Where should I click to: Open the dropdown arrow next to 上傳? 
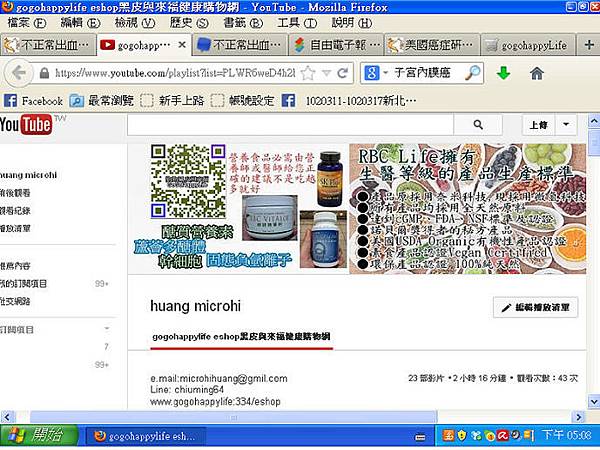click(x=566, y=125)
